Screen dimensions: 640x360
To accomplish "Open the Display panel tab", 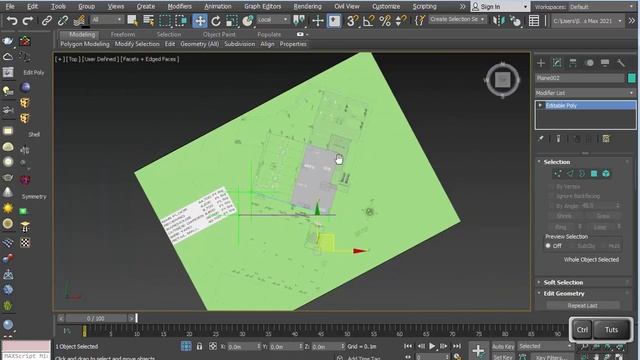I will [605, 63].
